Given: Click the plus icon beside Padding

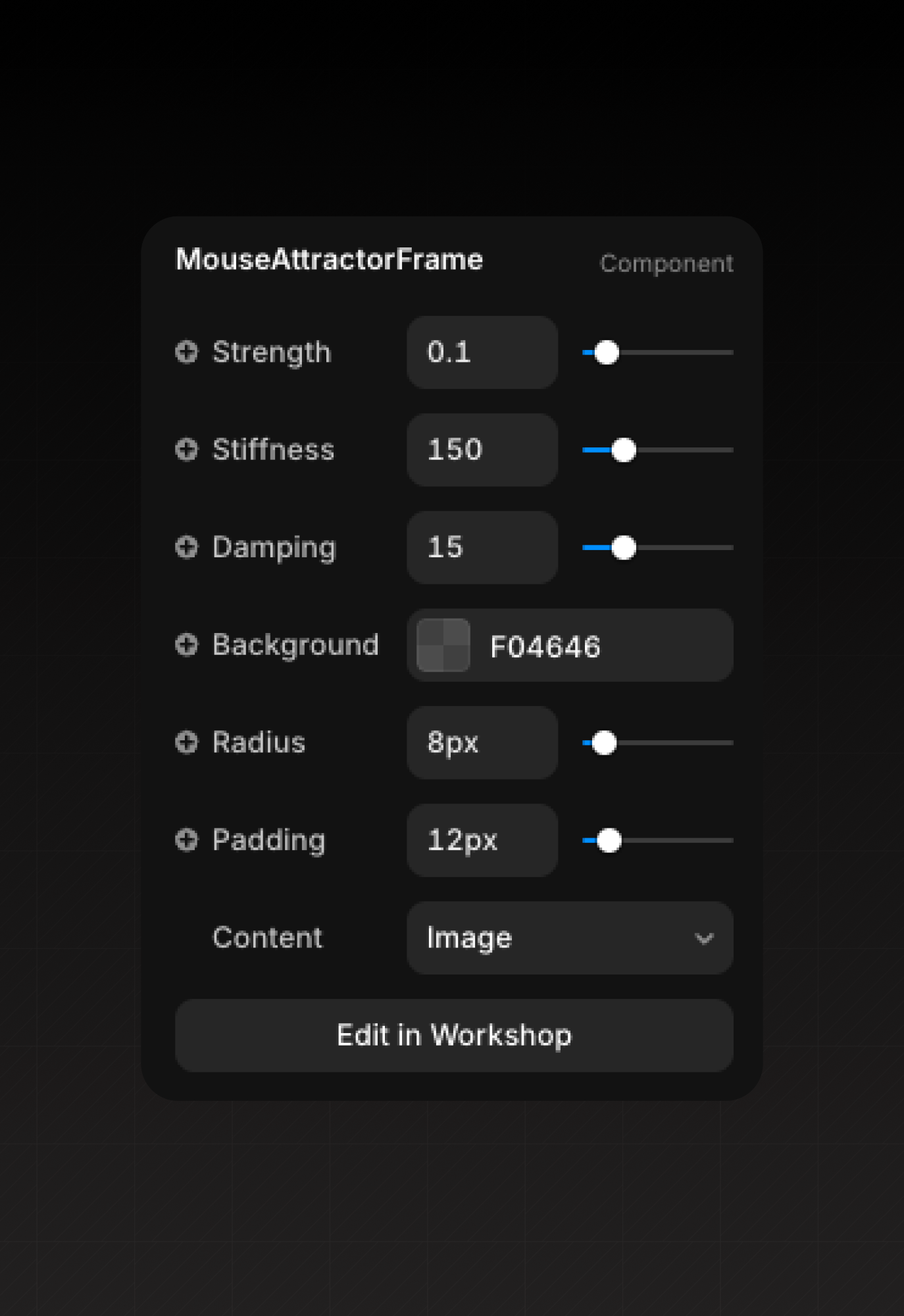Looking at the screenshot, I should 187,840.
